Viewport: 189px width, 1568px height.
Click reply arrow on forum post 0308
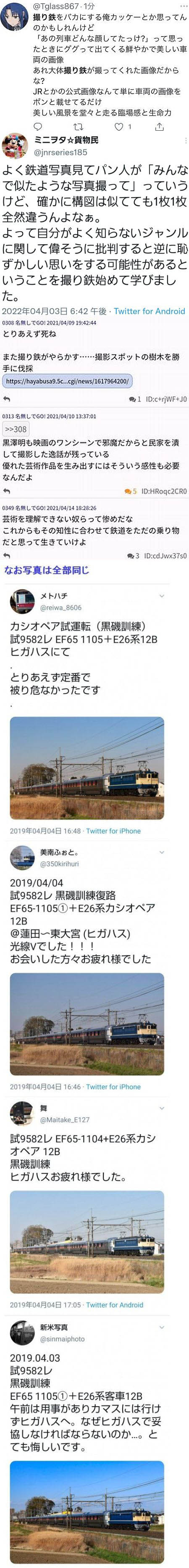point(7,399)
